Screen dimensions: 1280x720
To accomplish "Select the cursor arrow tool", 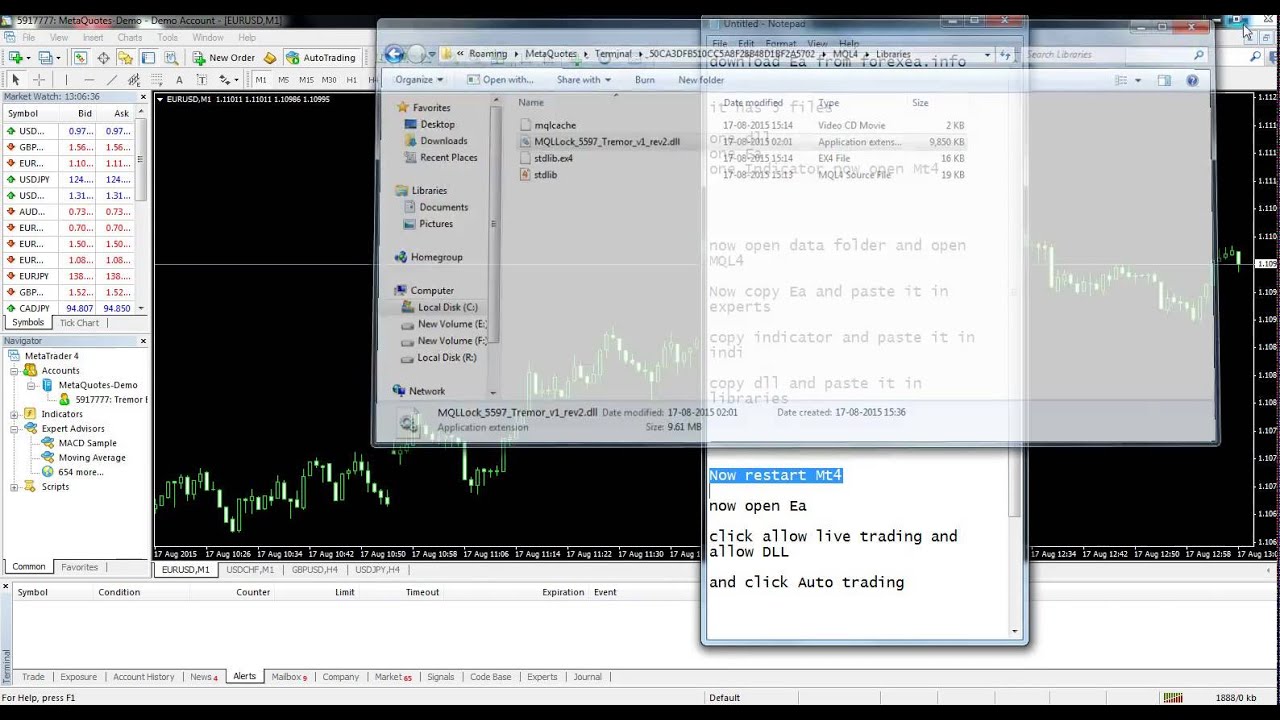I will pyautogui.click(x=15, y=80).
